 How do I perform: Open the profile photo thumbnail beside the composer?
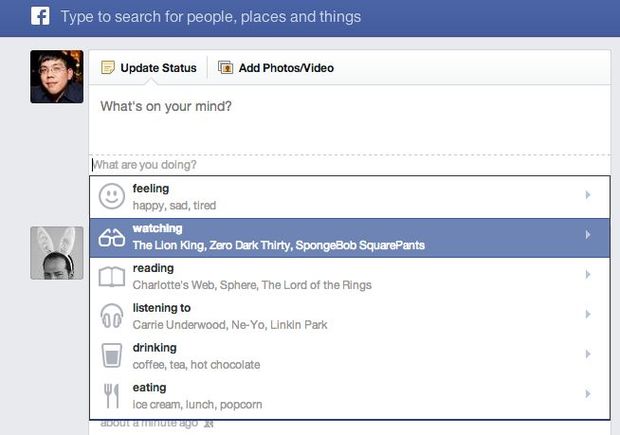click(x=57, y=77)
